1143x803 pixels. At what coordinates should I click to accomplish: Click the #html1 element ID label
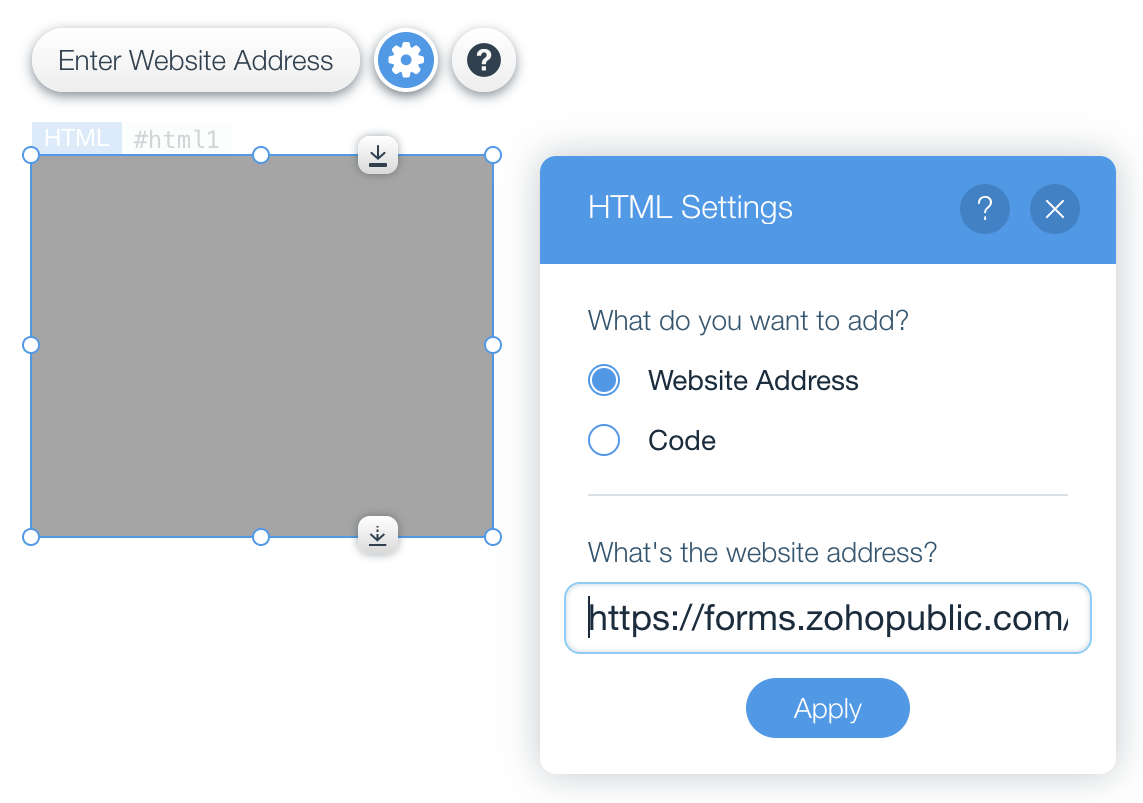pyautogui.click(x=176, y=139)
